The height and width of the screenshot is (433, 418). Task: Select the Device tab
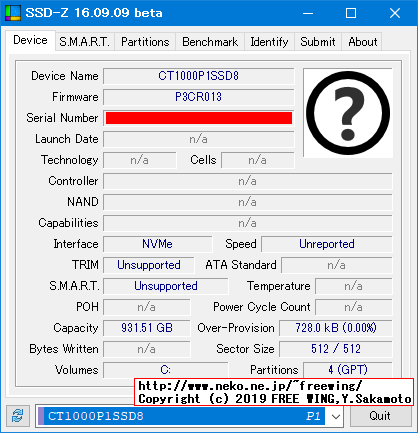tap(30, 40)
